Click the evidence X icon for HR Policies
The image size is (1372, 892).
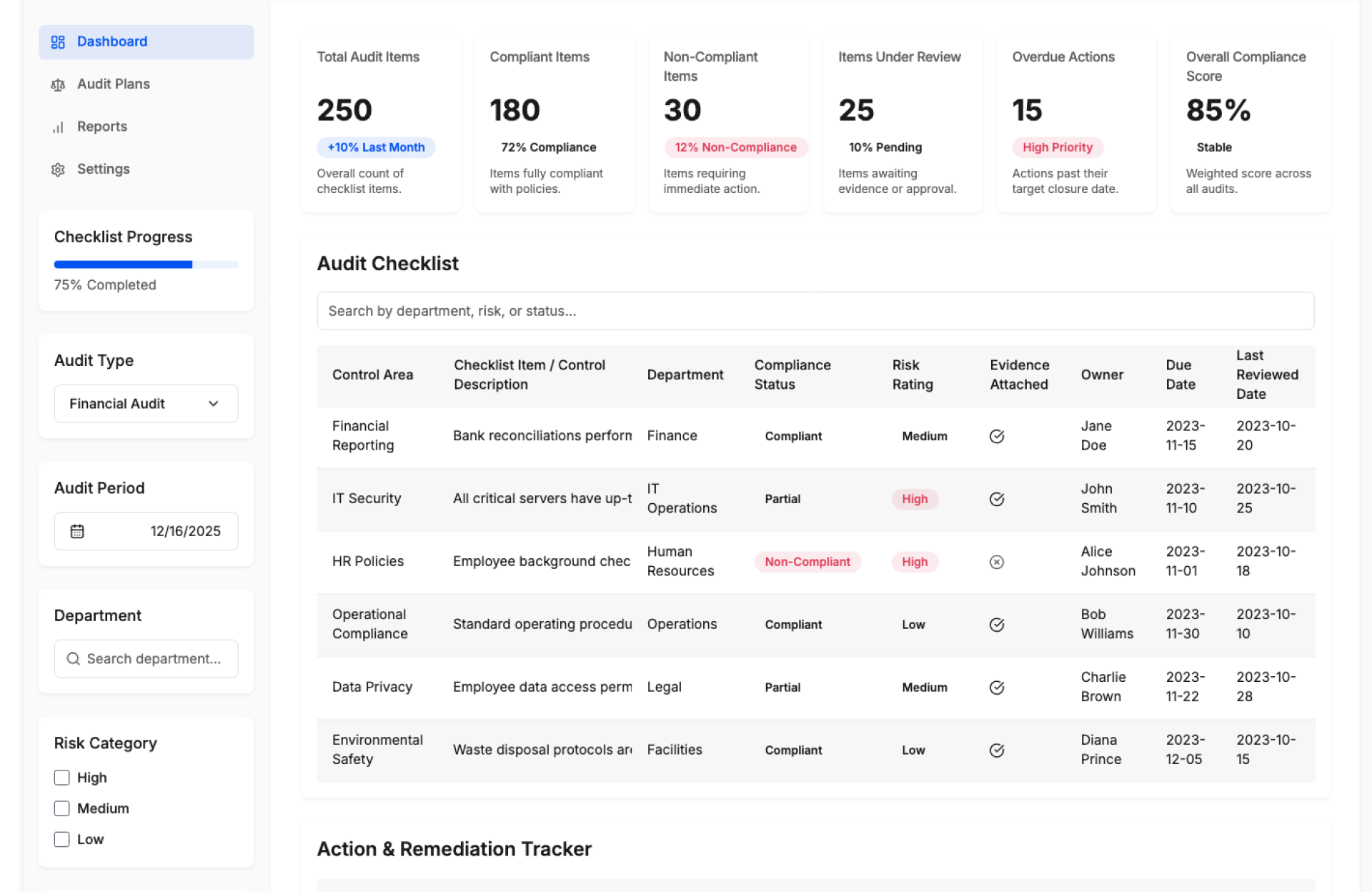(996, 562)
